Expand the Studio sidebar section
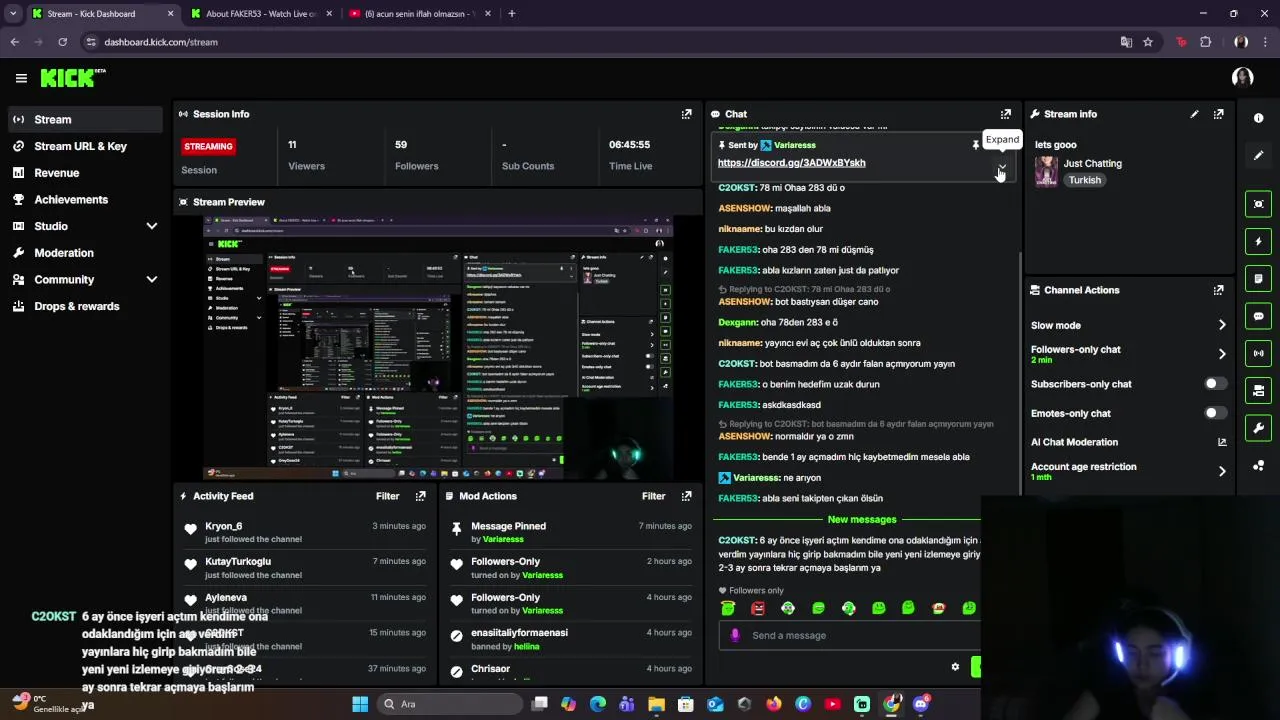Screen dimensions: 1280x720 tap(152, 226)
